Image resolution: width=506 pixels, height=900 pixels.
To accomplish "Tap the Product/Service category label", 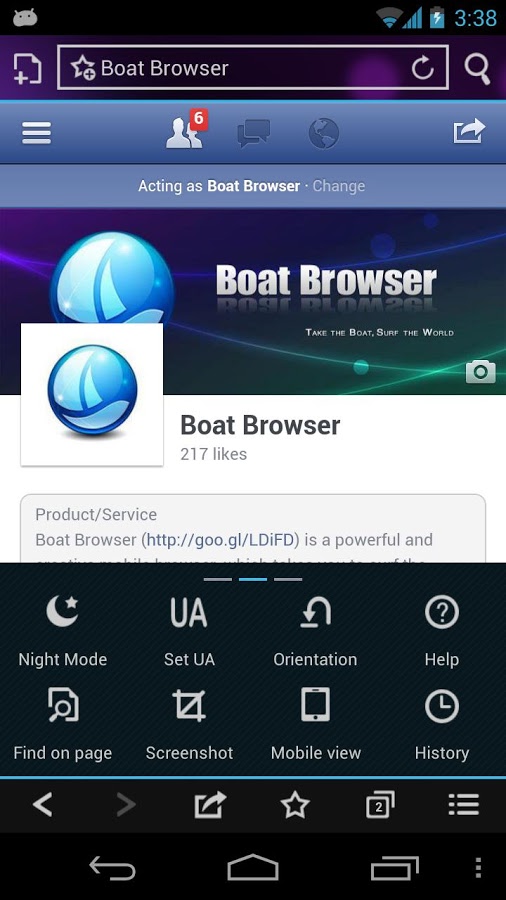I will point(96,514).
